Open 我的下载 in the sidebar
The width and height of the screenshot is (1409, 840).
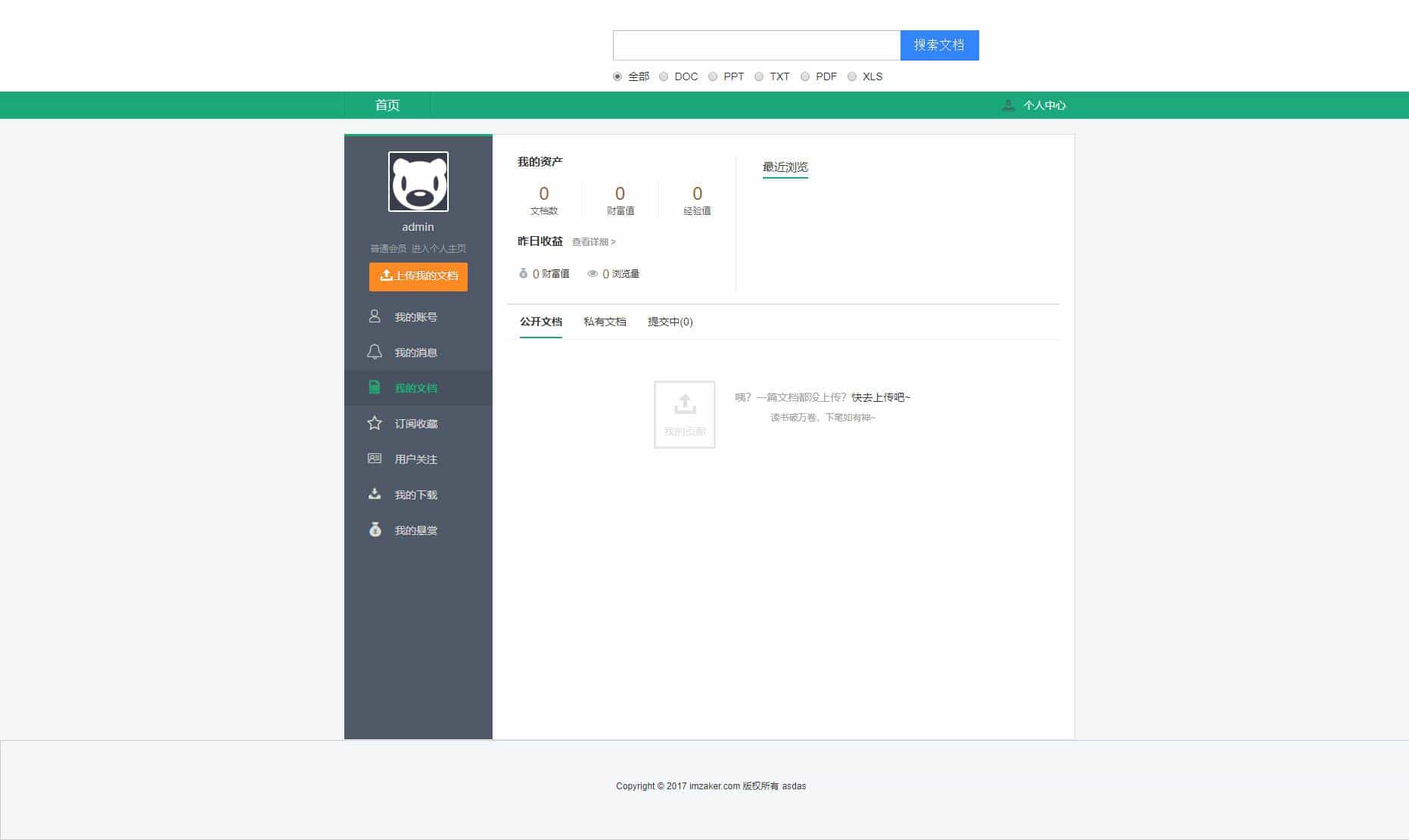tap(418, 494)
